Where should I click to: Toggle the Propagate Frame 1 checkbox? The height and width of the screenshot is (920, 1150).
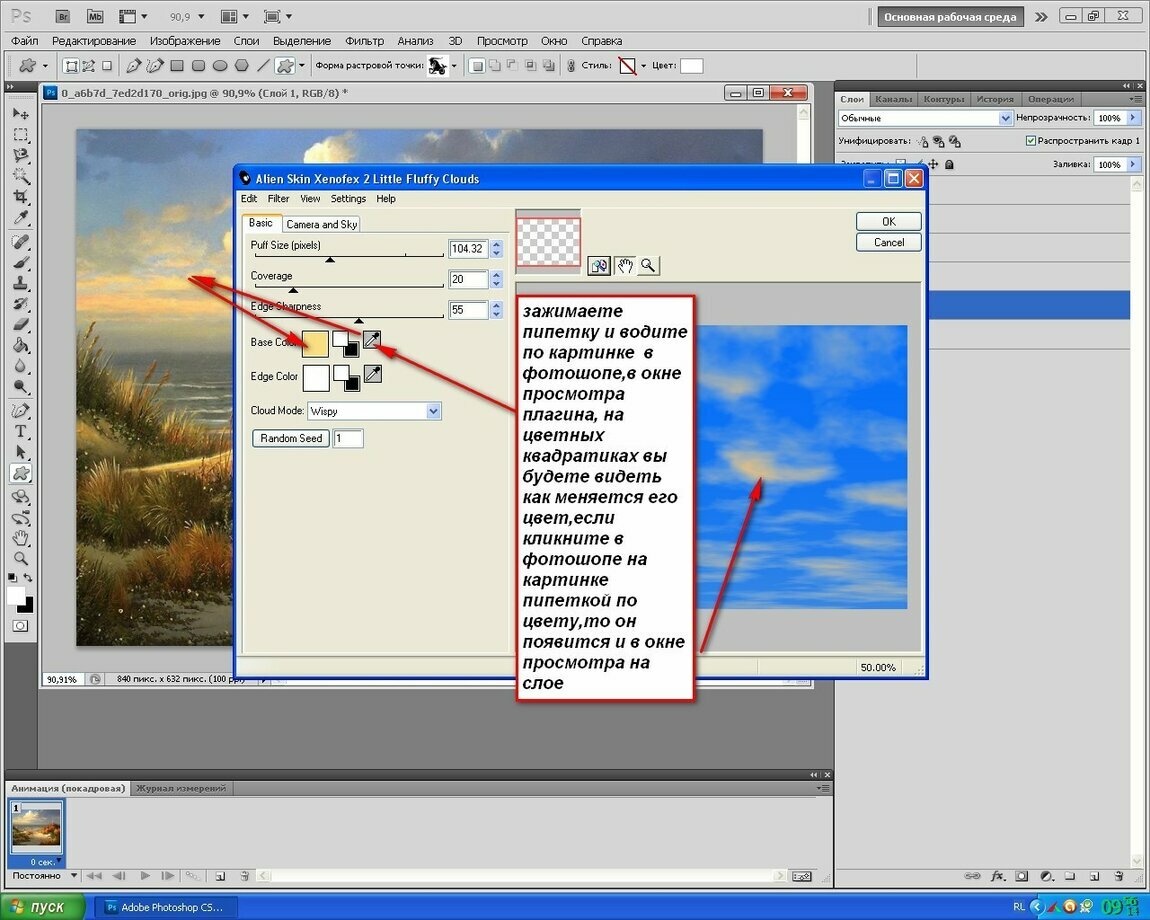click(x=1030, y=140)
